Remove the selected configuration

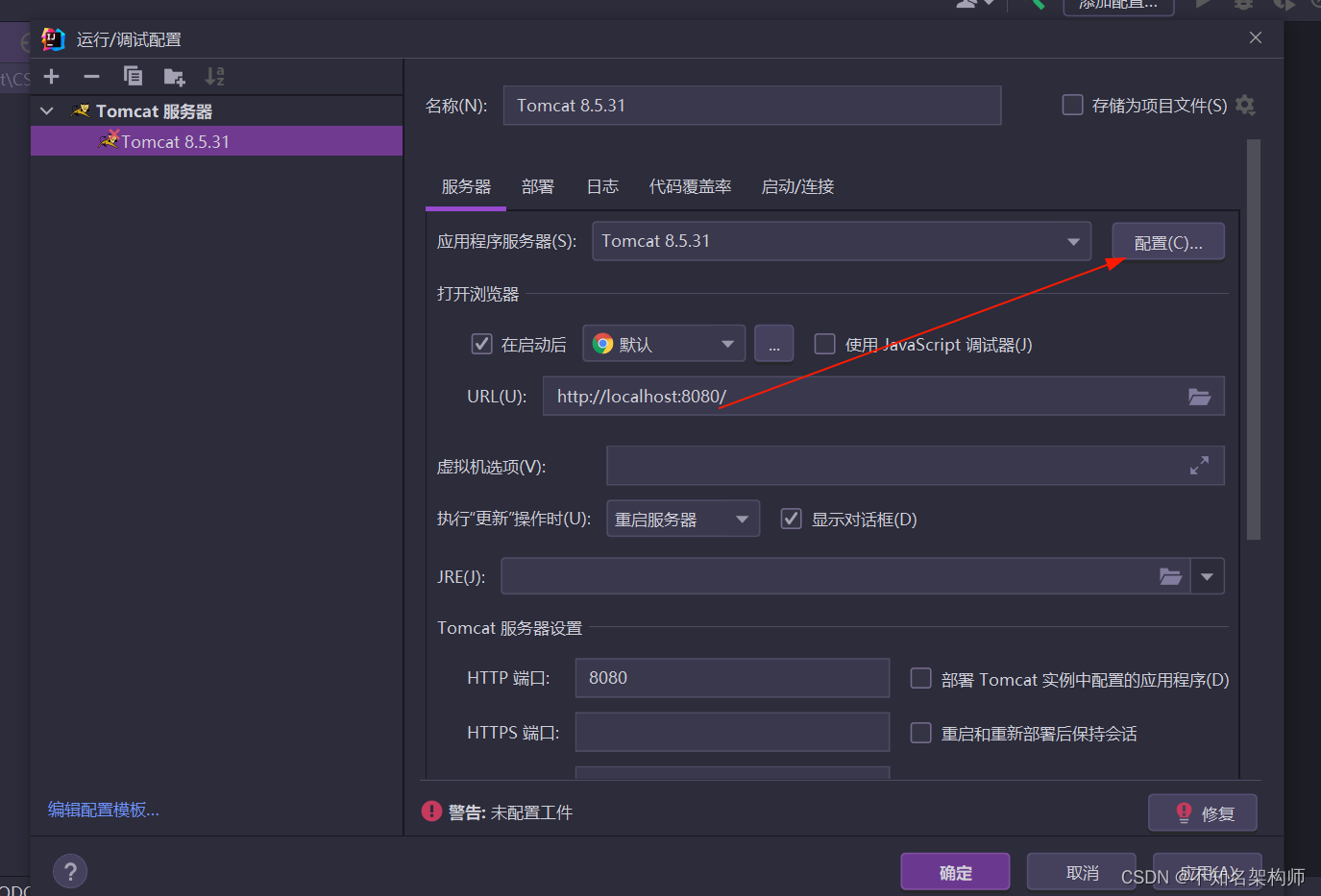click(92, 76)
